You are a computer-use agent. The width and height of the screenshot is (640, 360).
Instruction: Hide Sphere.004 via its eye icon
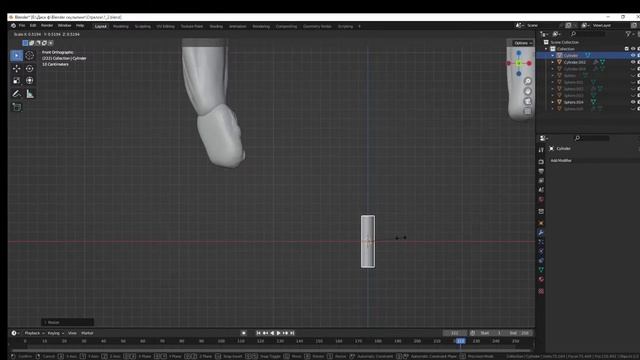(x=633, y=102)
